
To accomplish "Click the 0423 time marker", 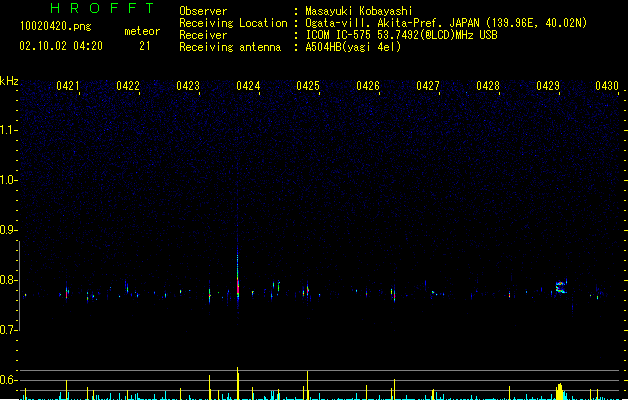I will click(188, 86).
